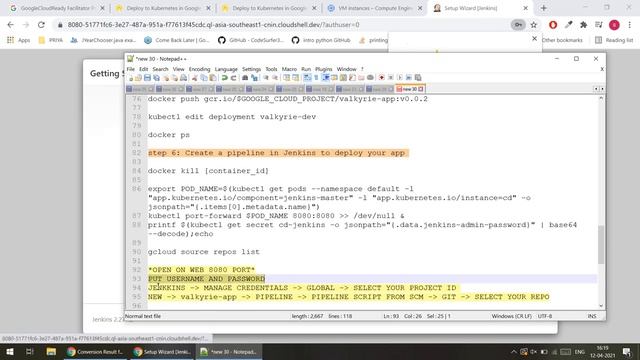Click the Save All icon in Notepad++
This screenshot has height=360, width=640.
[x=156, y=78]
